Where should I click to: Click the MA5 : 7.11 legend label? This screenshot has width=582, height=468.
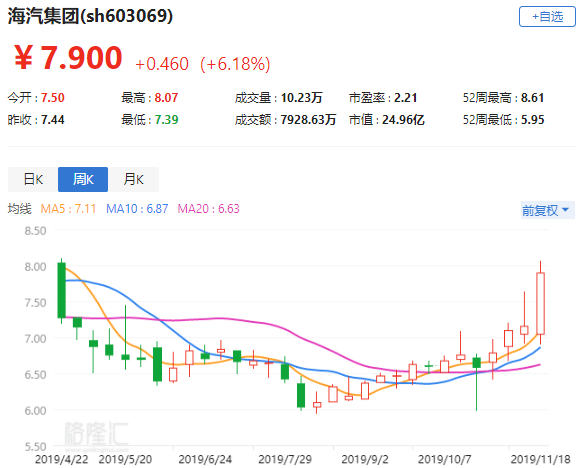(68, 209)
